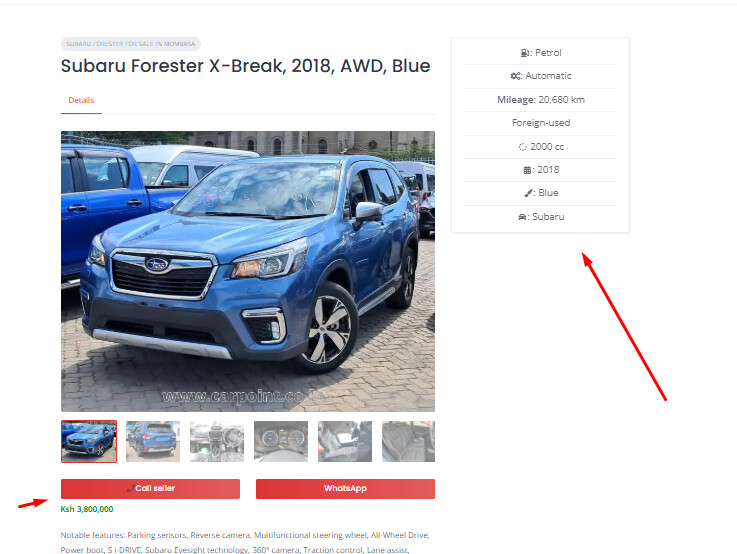737x554 pixels.
Task: Click the paintbrush icon beside Blue
Action: coord(528,193)
